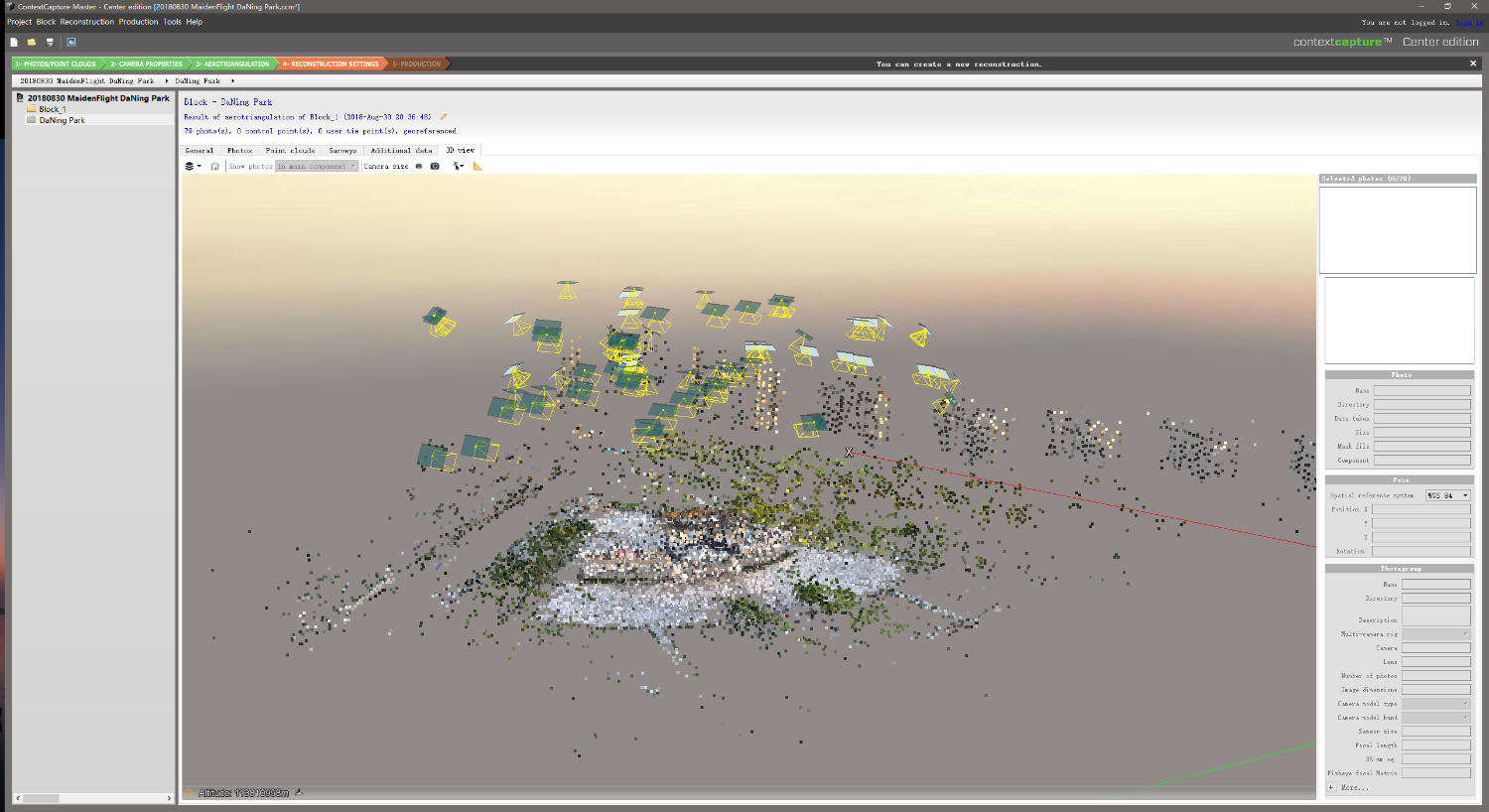Save project with the disk icon
The height and width of the screenshot is (812, 1489).
[x=50, y=42]
